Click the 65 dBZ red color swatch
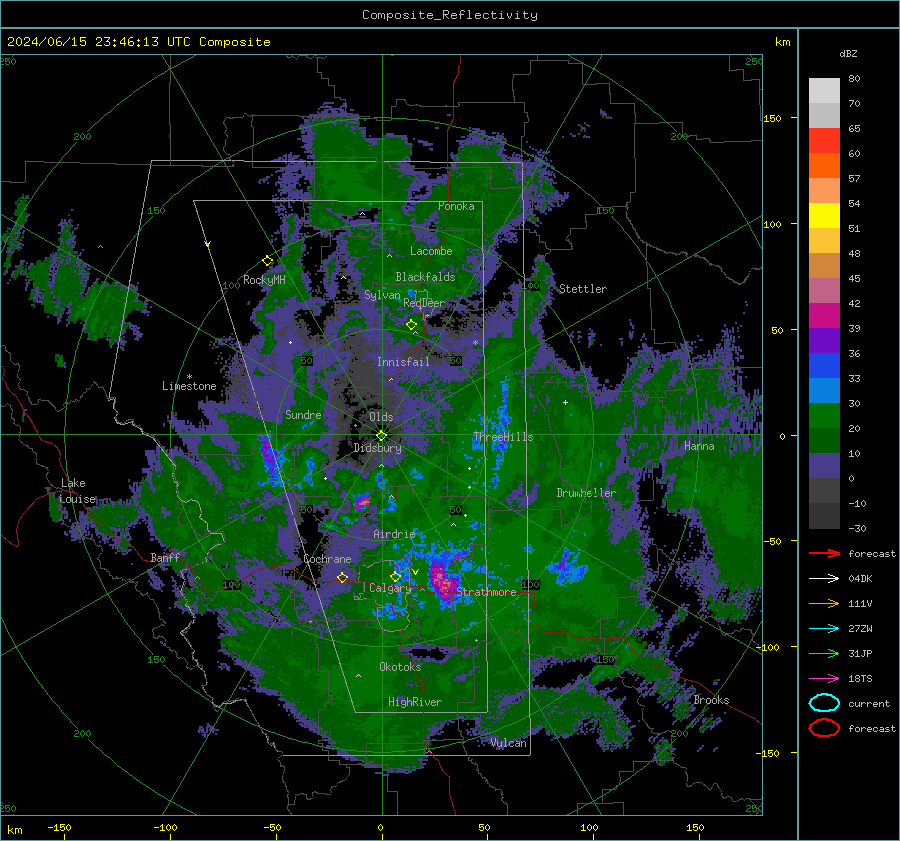The height and width of the screenshot is (841, 900). (x=824, y=140)
